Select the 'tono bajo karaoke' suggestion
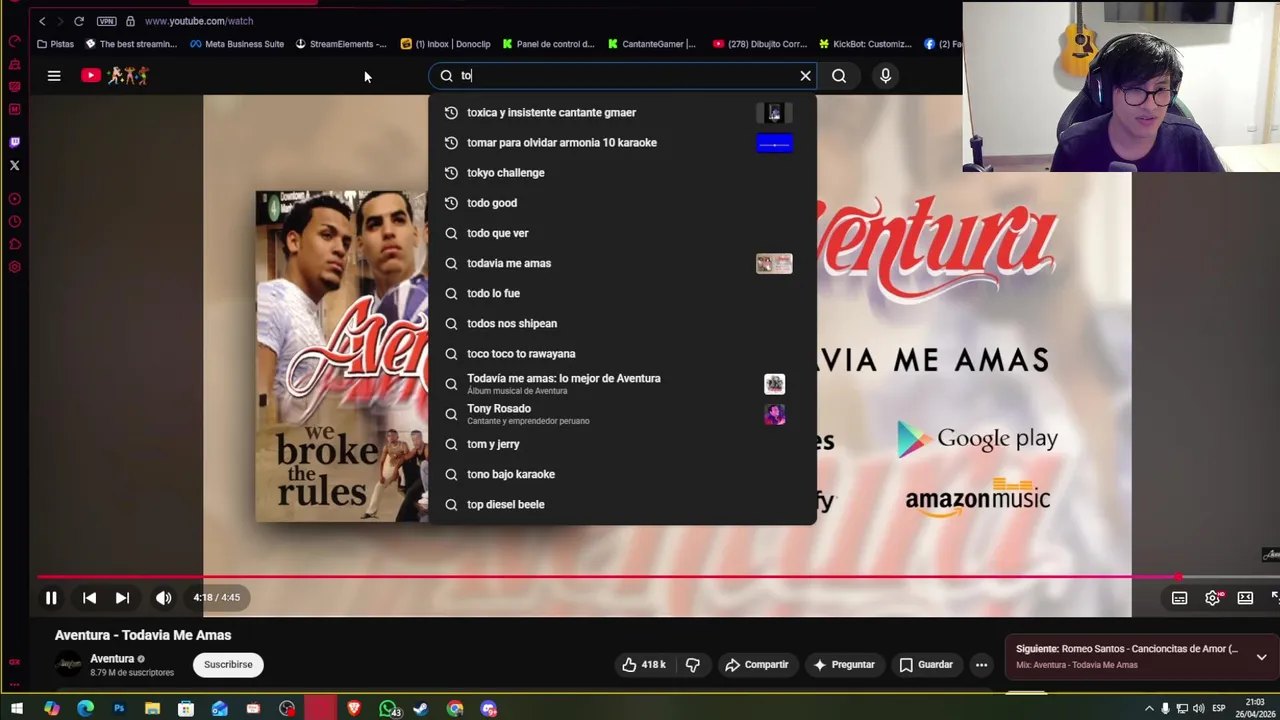Viewport: 1280px width, 720px height. [x=622, y=474]
